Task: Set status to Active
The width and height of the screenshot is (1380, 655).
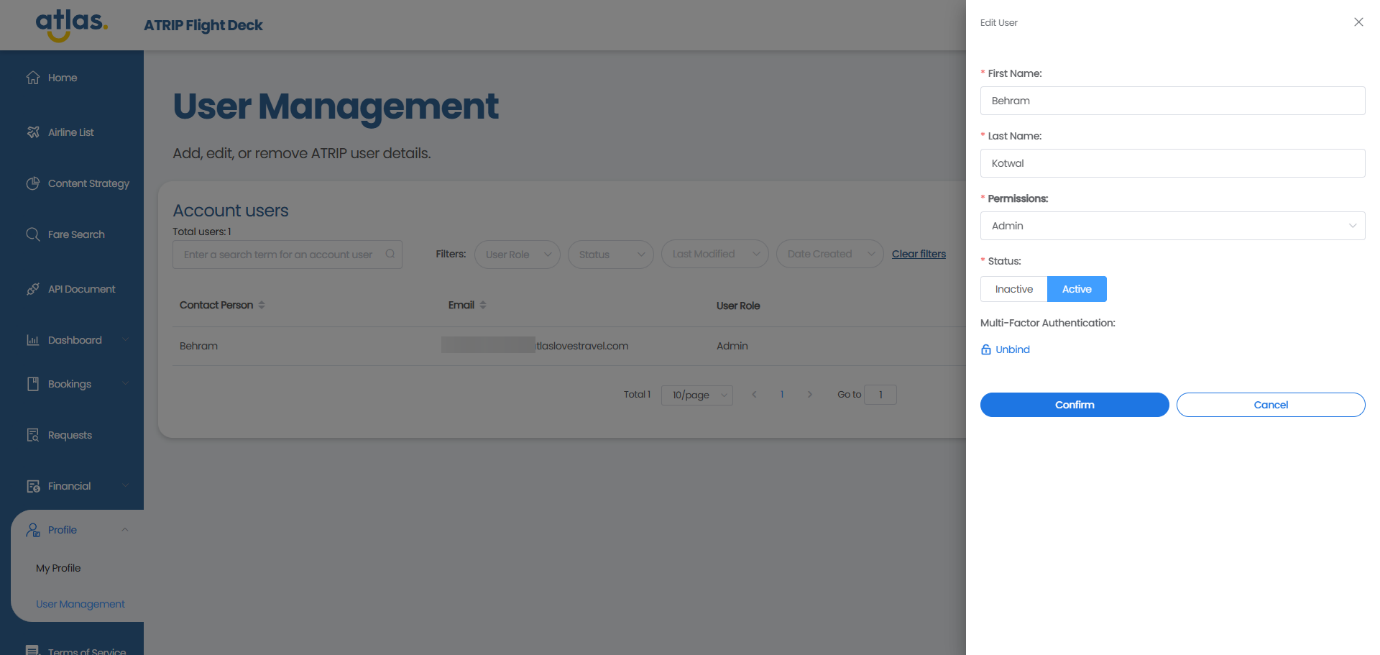Action: coord(1076,289)
